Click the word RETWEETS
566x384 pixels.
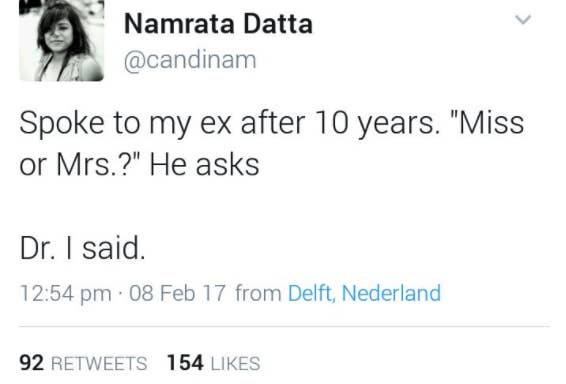[99, 363]
